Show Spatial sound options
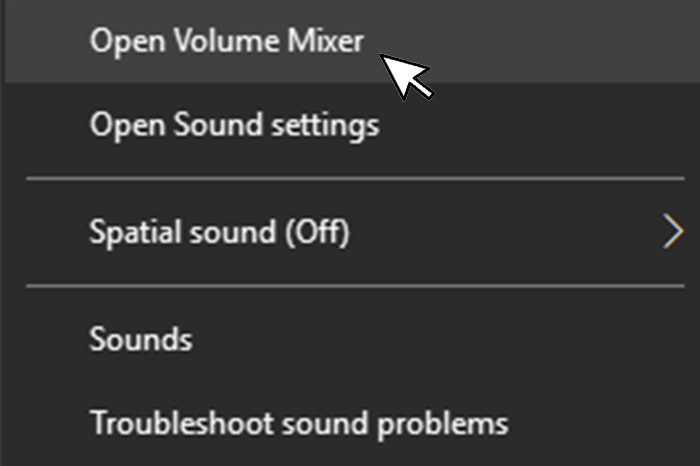 click(220, 232)
